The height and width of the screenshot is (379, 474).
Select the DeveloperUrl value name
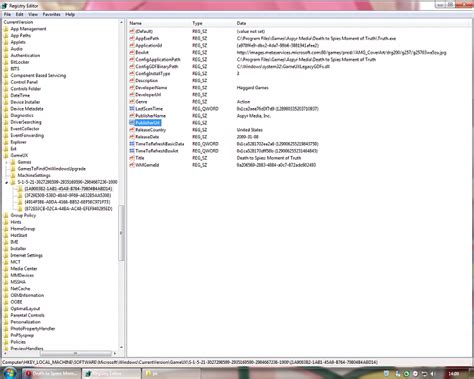[148, 95]
